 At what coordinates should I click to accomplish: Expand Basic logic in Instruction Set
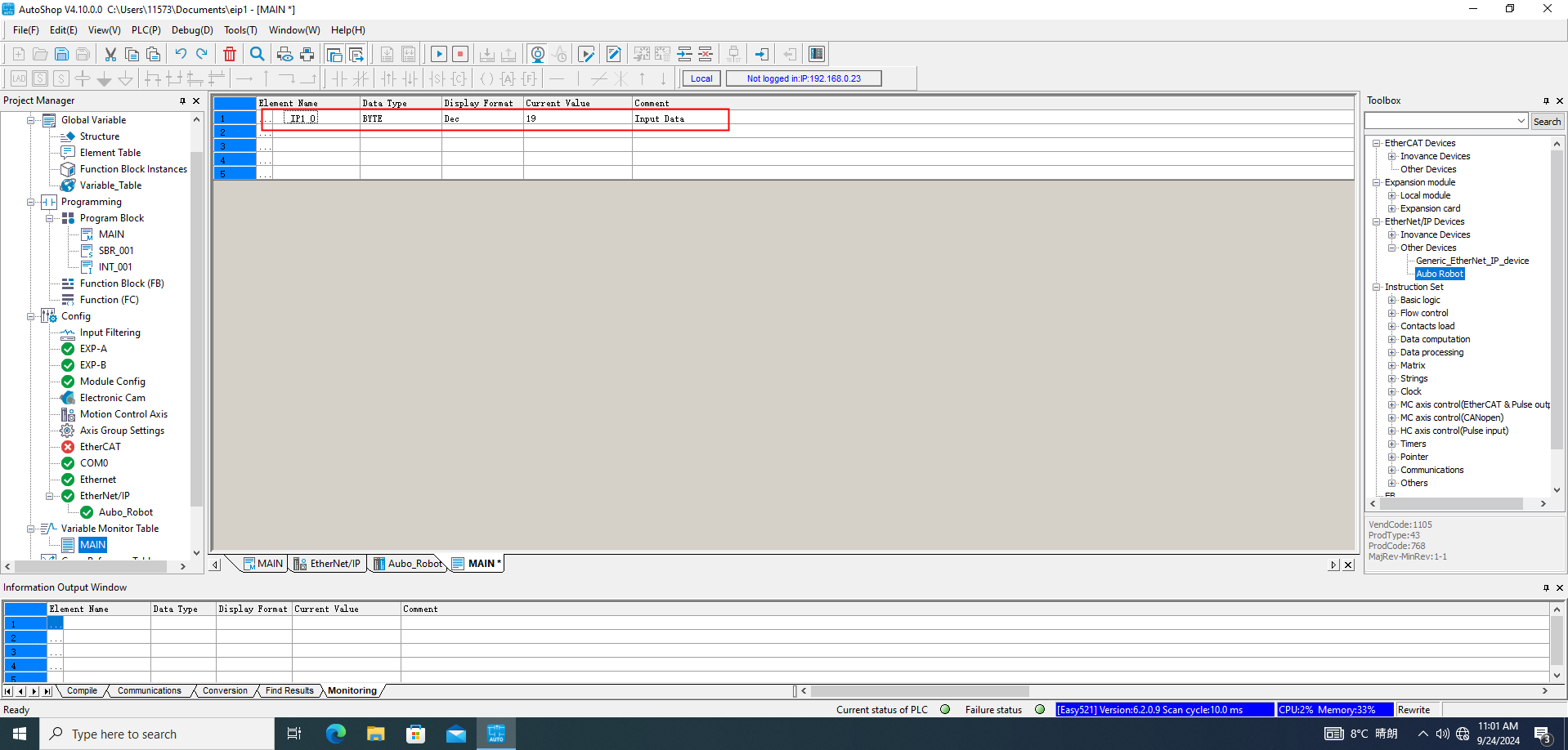1392,300
